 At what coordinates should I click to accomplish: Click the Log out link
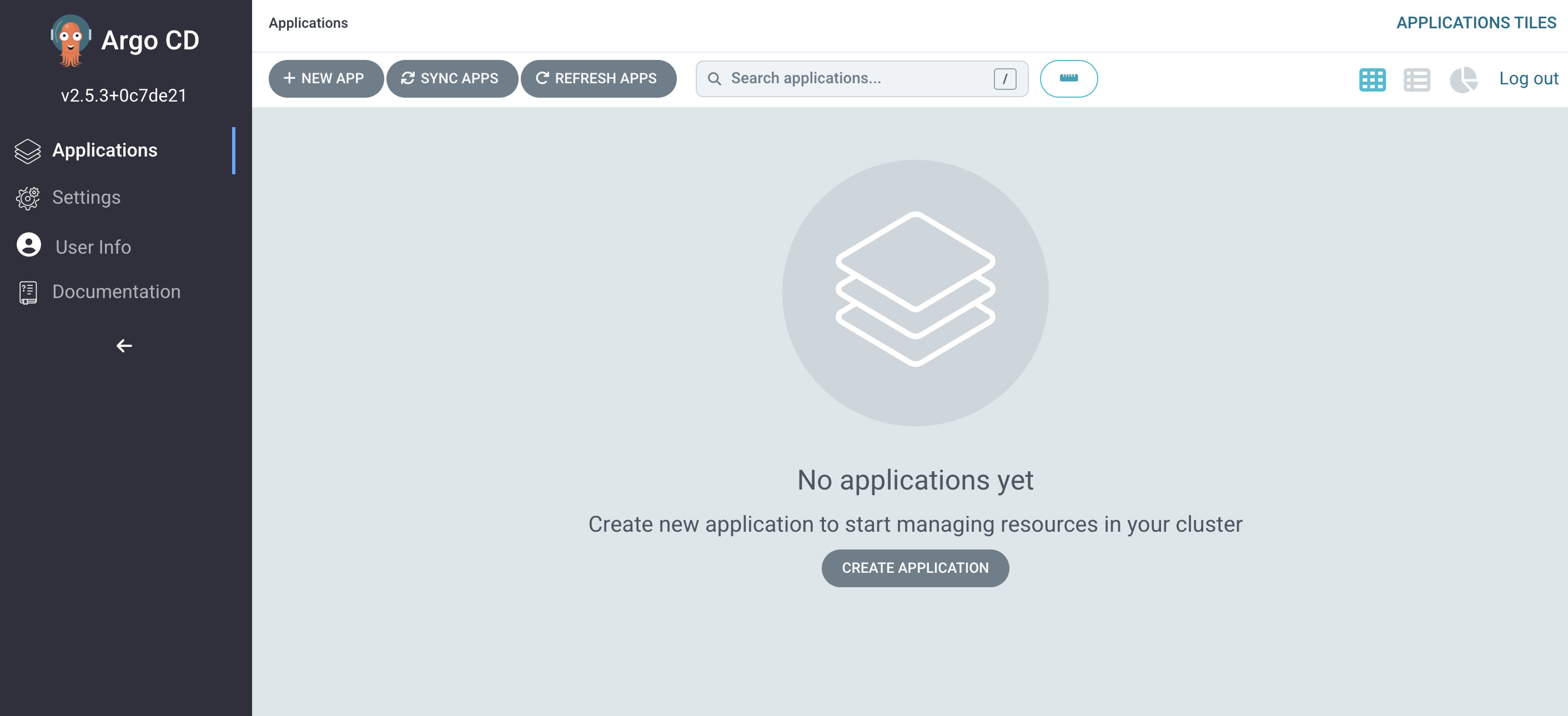pos(1528,78)
